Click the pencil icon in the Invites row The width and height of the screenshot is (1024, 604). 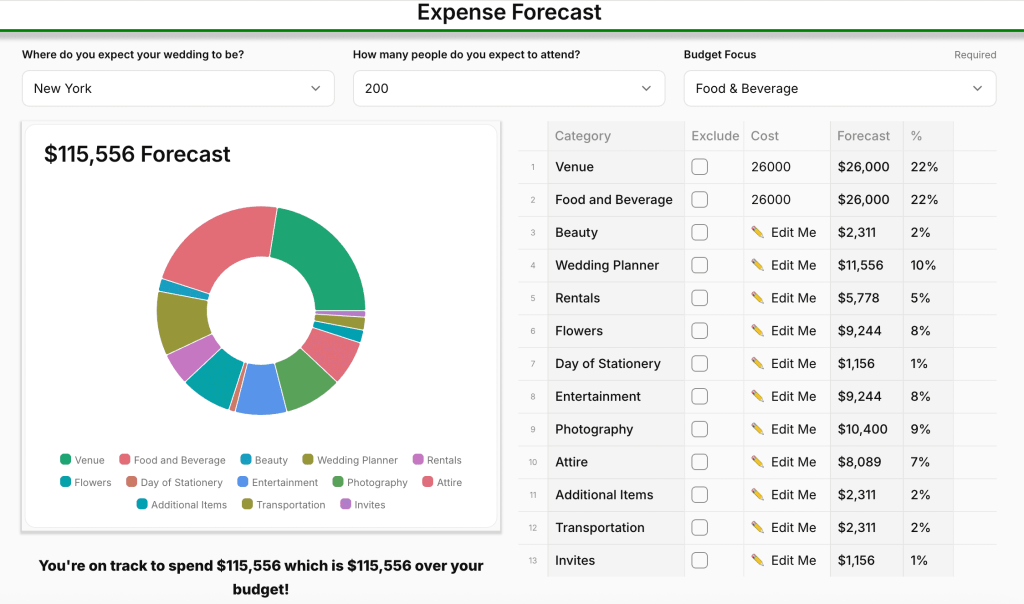(757, 561)
